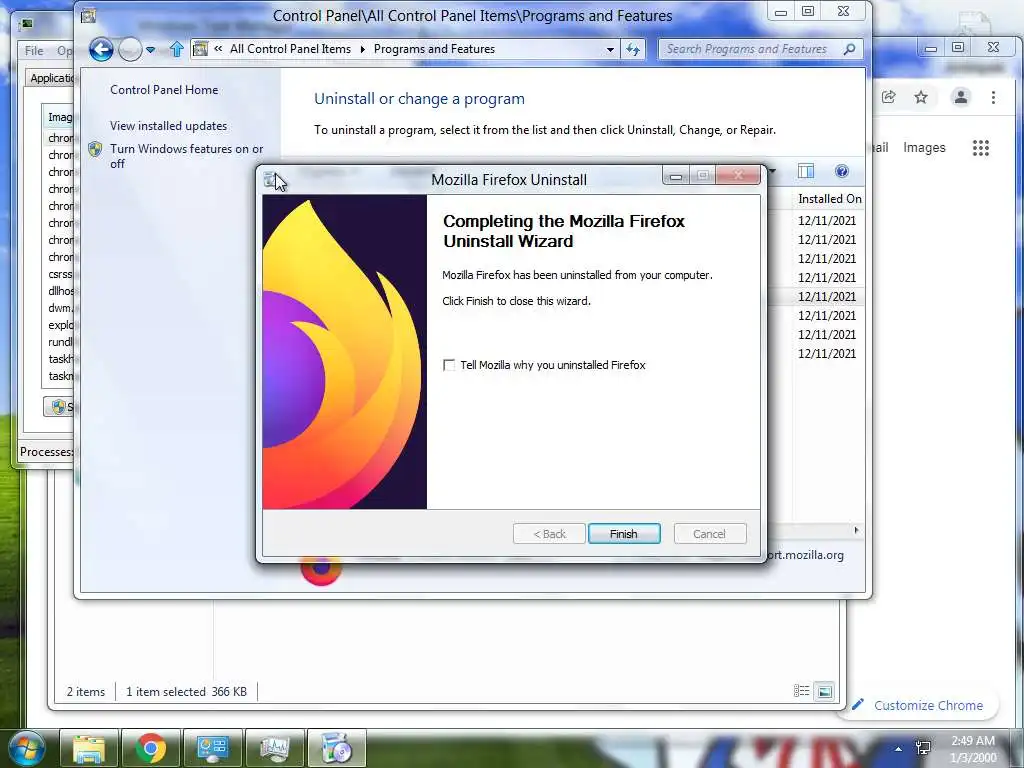Expand the address bar history dropdown

(x=610, y=50)
